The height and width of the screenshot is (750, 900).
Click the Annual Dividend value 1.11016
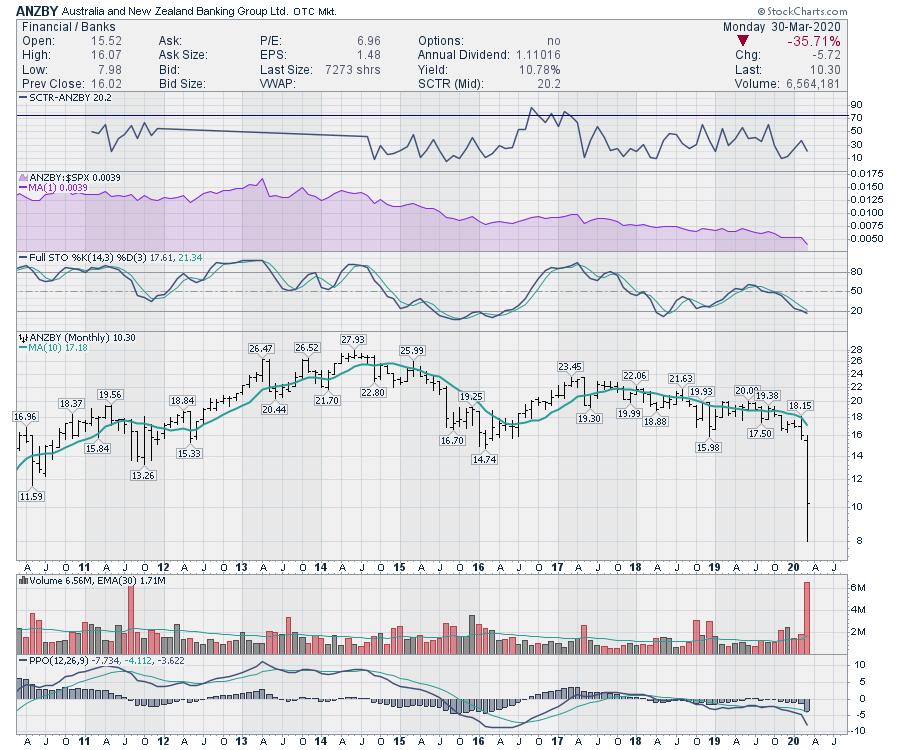(538, 55)
